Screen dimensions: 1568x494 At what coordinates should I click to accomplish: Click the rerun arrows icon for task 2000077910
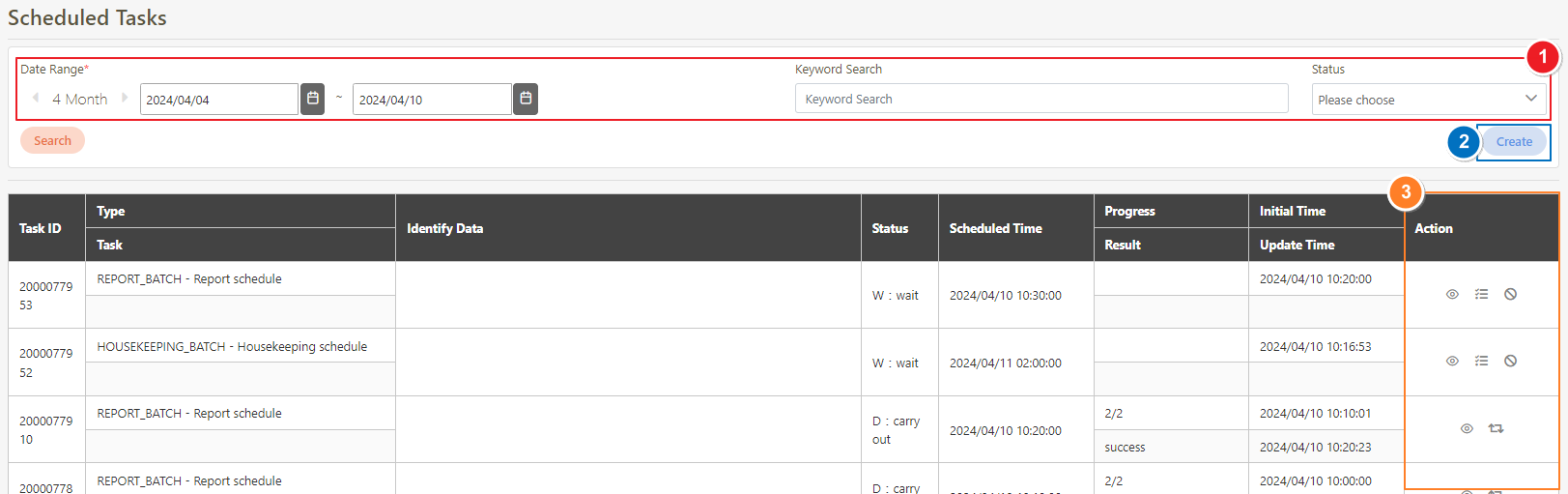click(x=1496, y=429)
